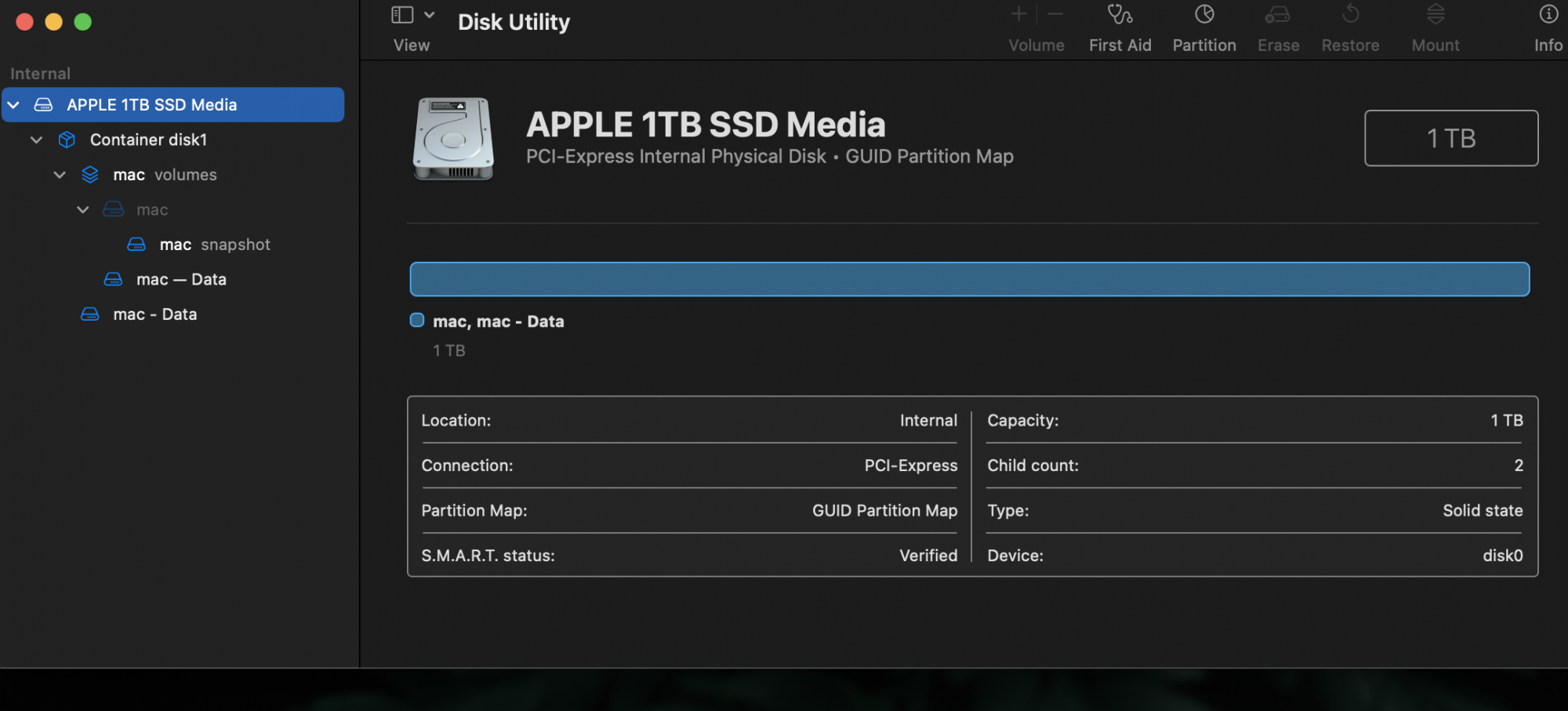The image size is (1568, 711).
Task: Click the First Aid stethoscope icon
Action: tap(1120, 14)
